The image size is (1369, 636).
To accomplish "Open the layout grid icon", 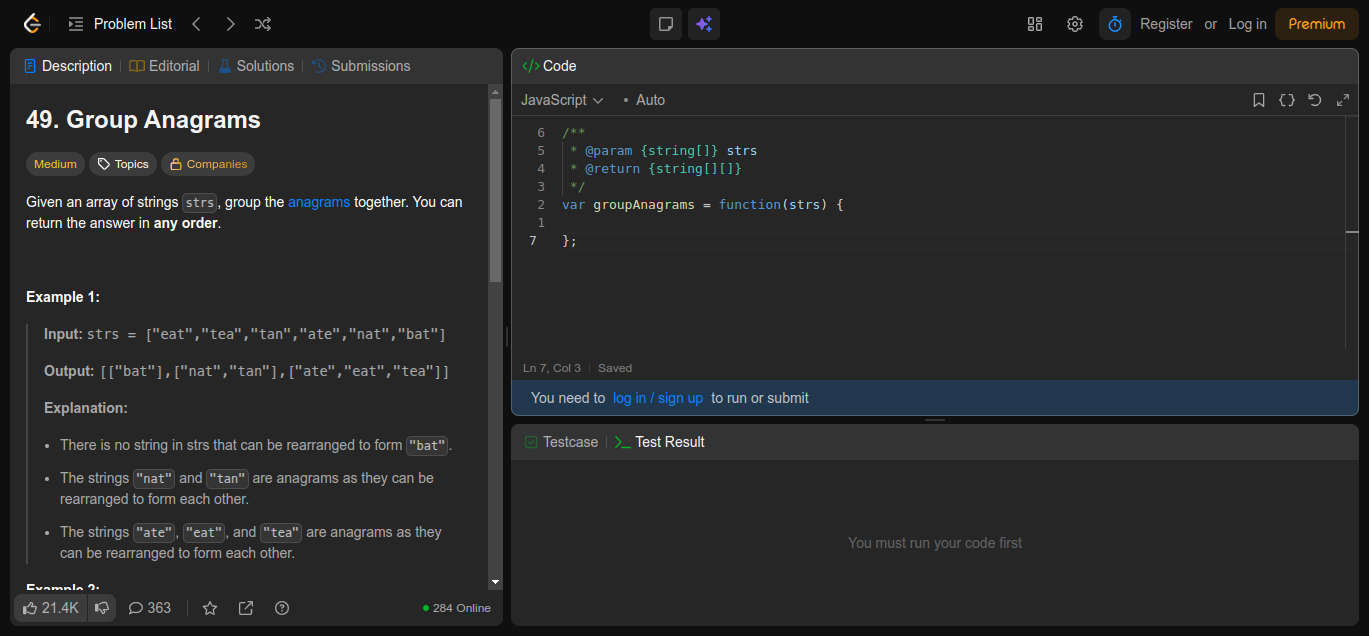I will click(x=1035, y=24).
